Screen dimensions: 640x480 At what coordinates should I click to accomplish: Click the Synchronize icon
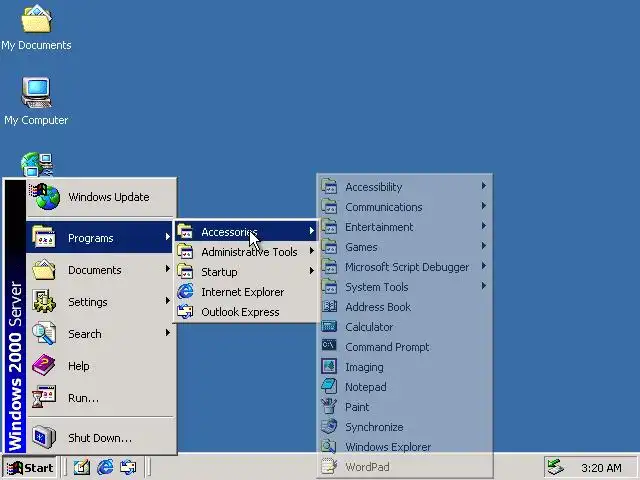(329, 426)
